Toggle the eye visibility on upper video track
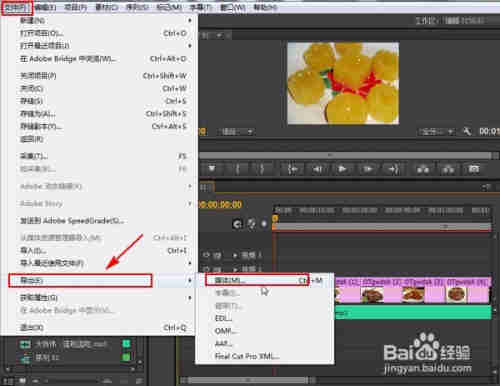Image resolution: width=500 pixels, height=386 pixels. click(207, 255)
